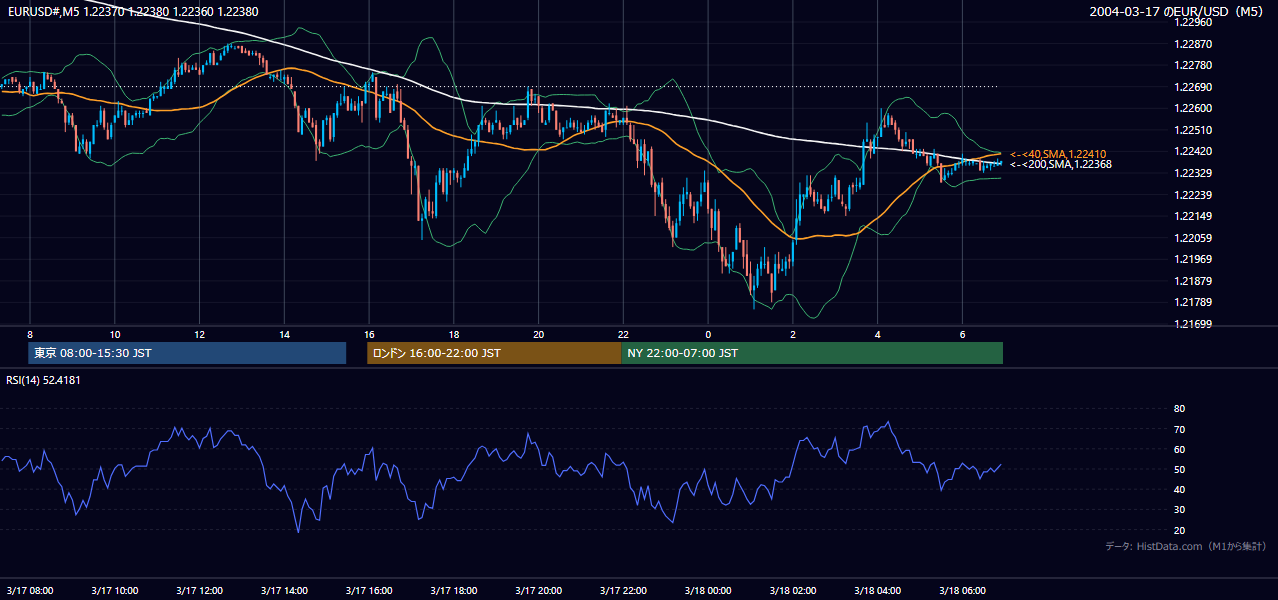This screenshot has height=600, width=1278.
Task: Click price level 1.22780 on the axis
Action: tap(1193, 65)
